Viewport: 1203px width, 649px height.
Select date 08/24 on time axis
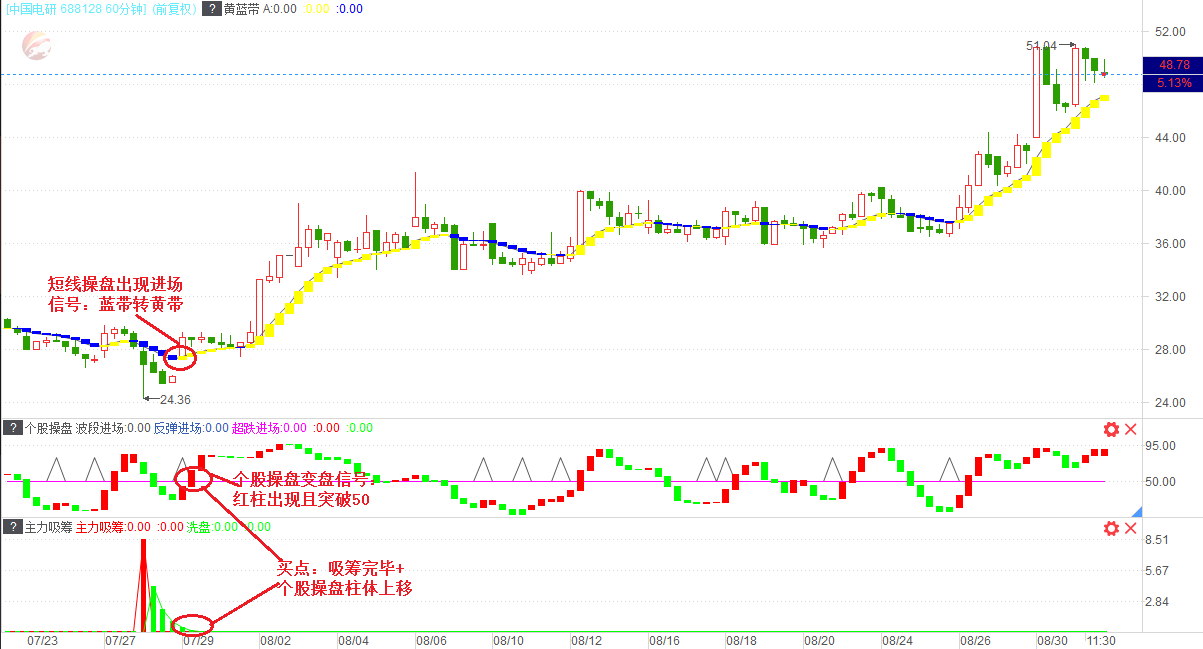tap(897, 640)
